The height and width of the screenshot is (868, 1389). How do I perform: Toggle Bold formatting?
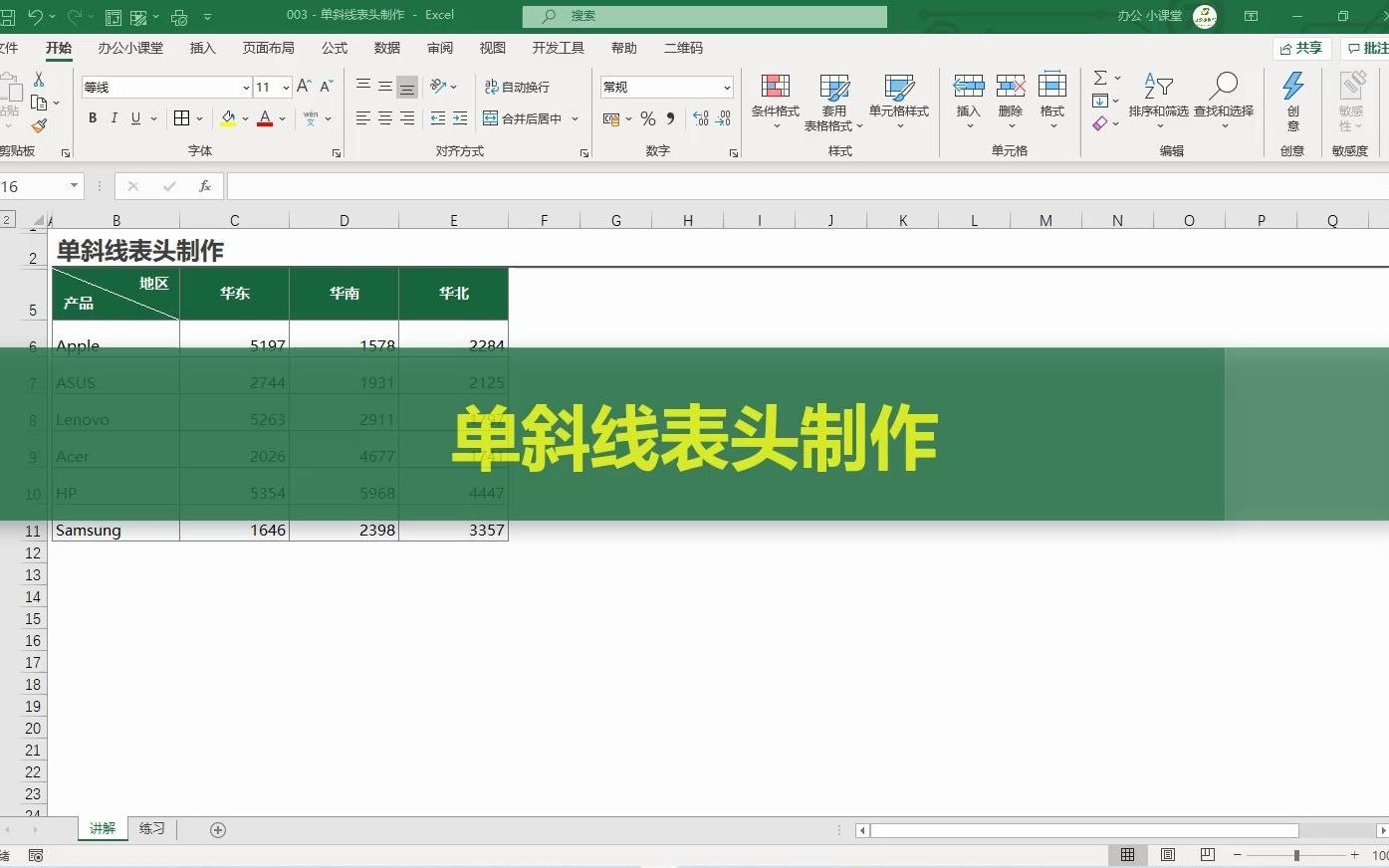point(93,118)
